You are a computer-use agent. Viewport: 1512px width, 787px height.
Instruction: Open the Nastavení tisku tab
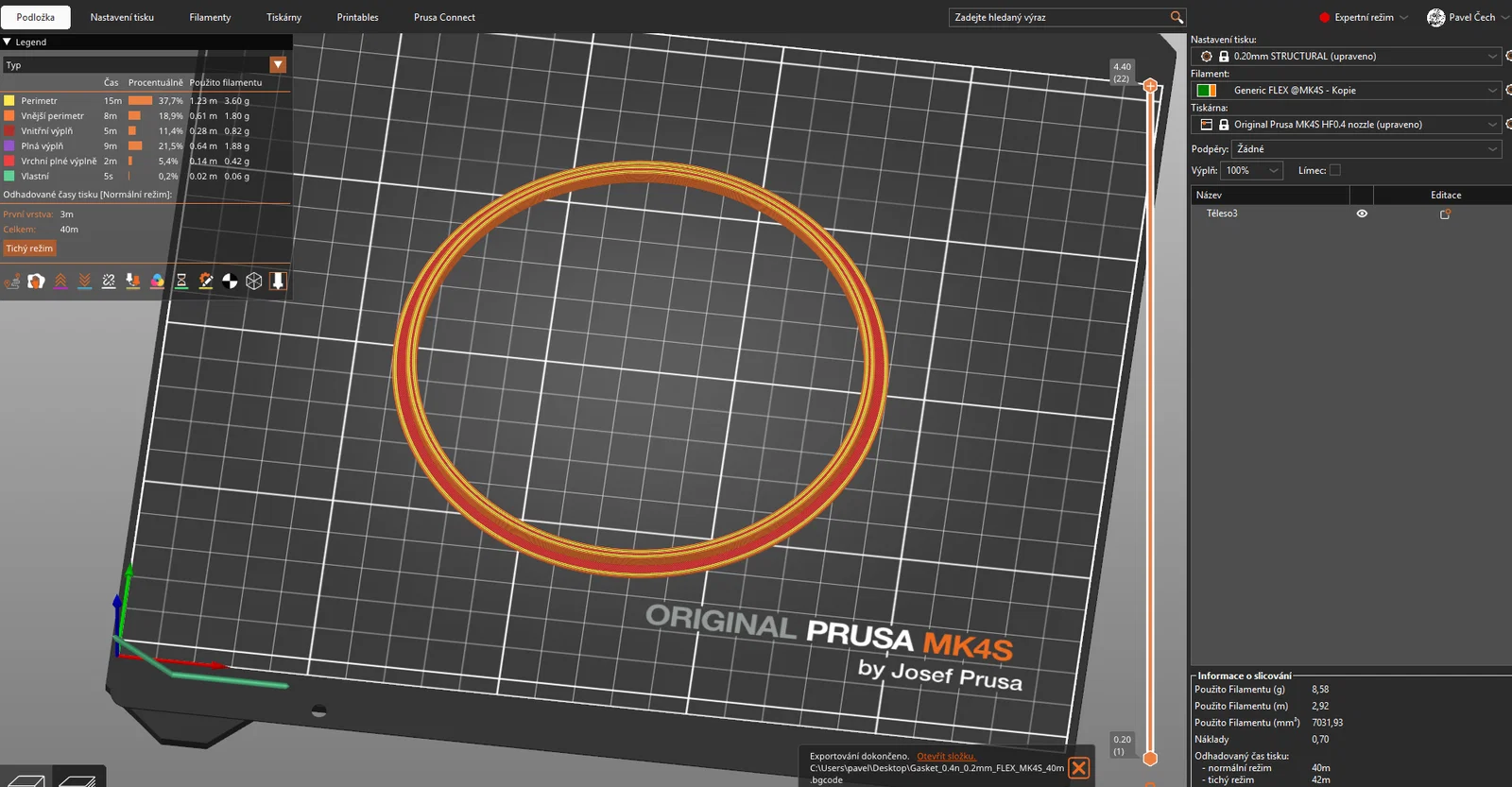point(122,17)
